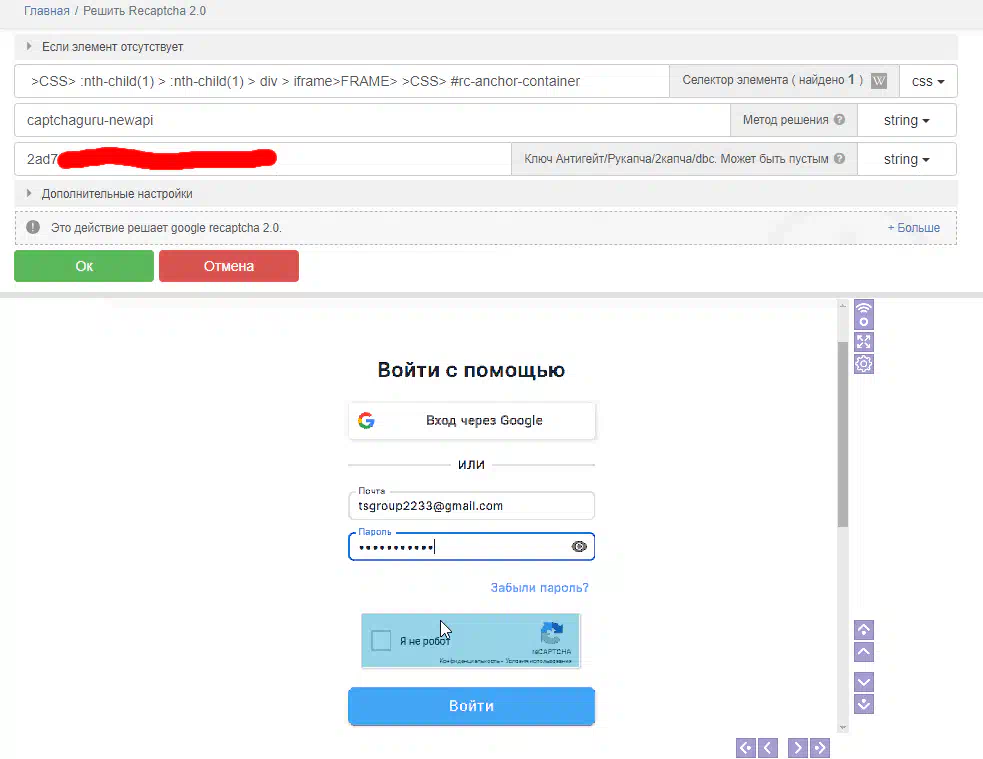
Task: Open the string dropdown for Метод решения
Action: coord(907,120)
